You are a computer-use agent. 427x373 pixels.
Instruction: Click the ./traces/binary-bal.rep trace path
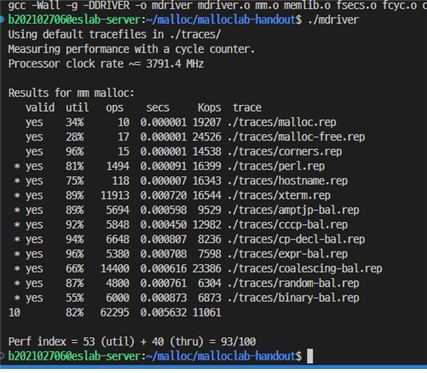(x=293, y=299)
